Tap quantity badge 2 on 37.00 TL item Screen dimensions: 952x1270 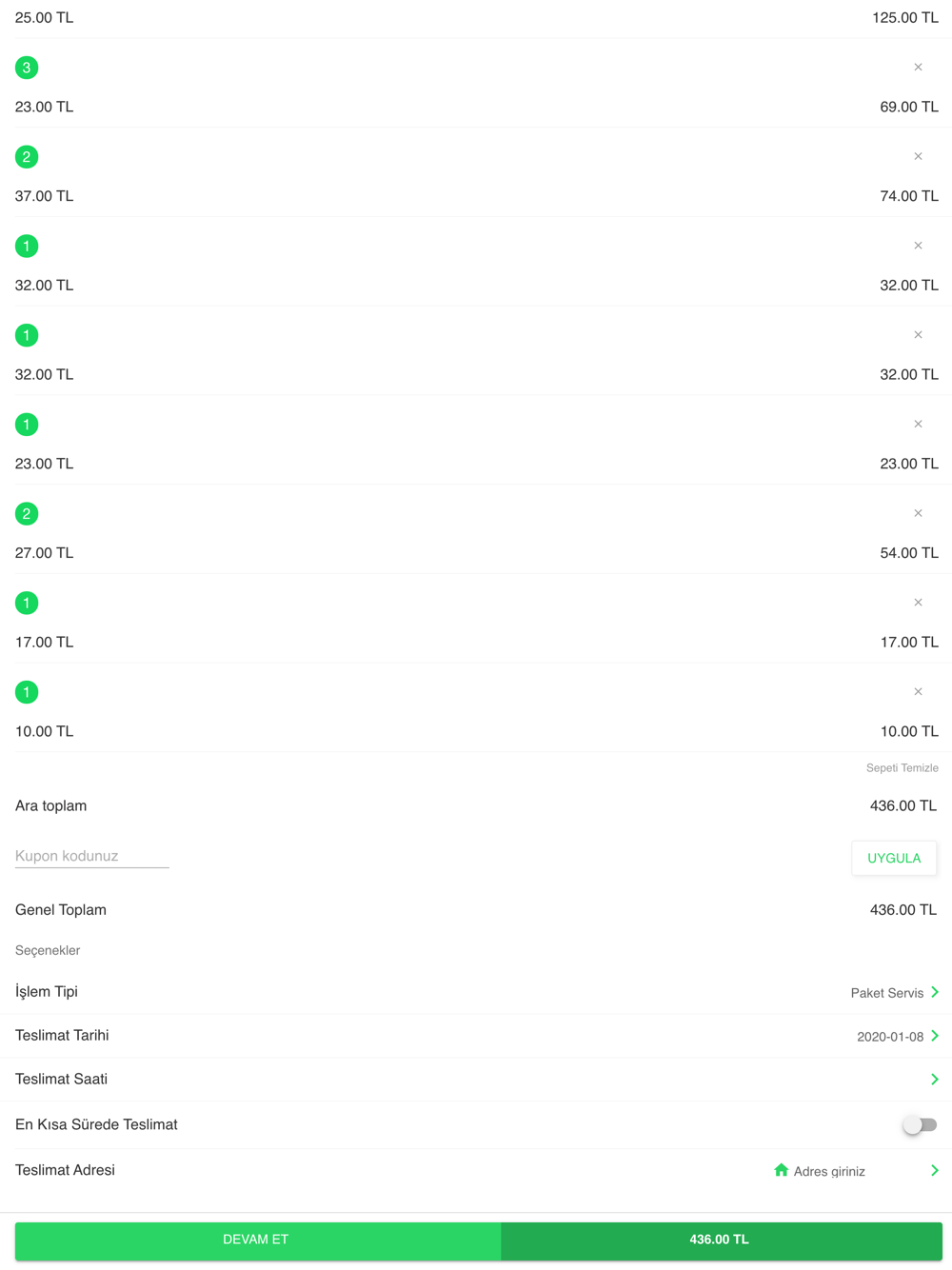(x=27, y=157)
